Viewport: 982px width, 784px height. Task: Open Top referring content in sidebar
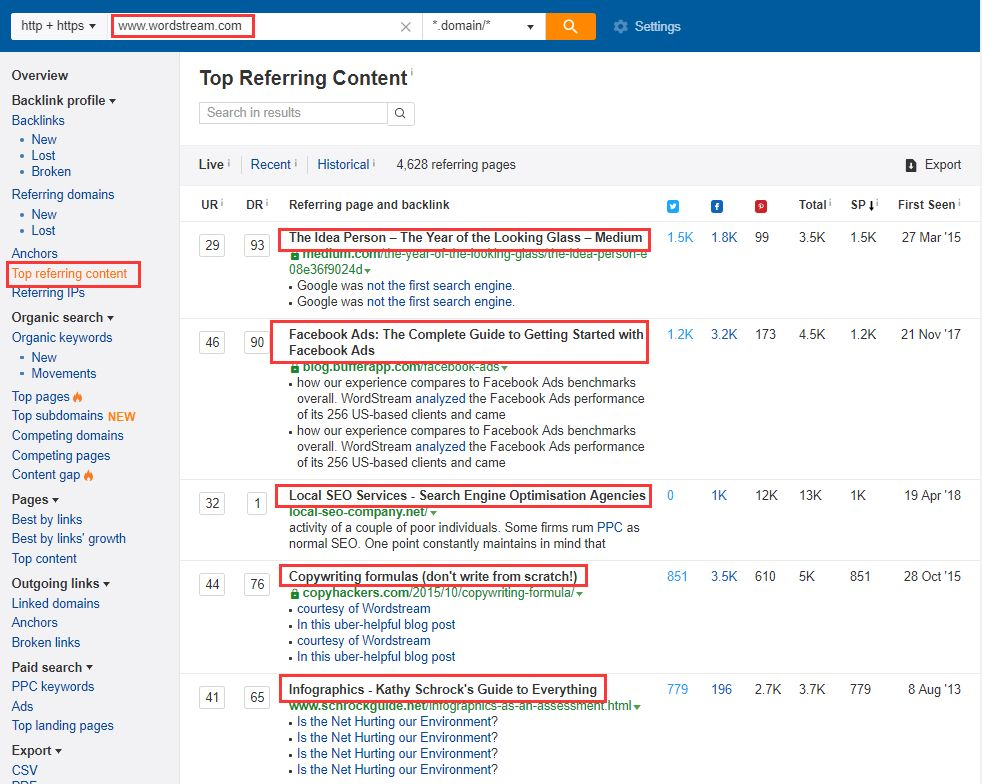[69, 274]
